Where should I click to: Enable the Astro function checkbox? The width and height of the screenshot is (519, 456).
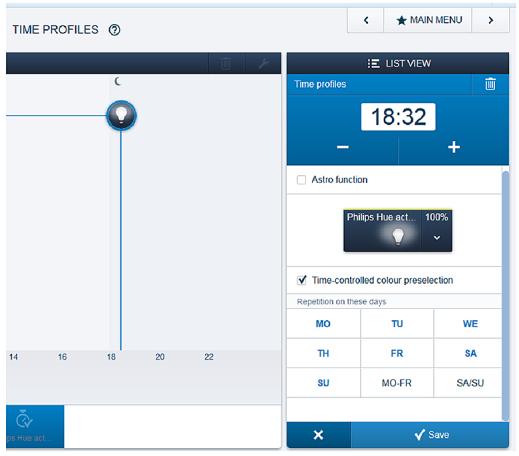[301, 180]
